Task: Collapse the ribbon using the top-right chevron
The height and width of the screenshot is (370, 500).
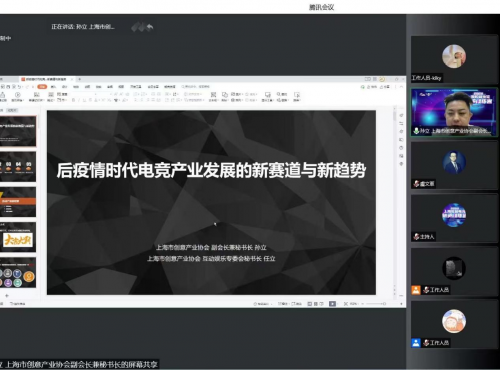Action: click(x=401, y=87)
